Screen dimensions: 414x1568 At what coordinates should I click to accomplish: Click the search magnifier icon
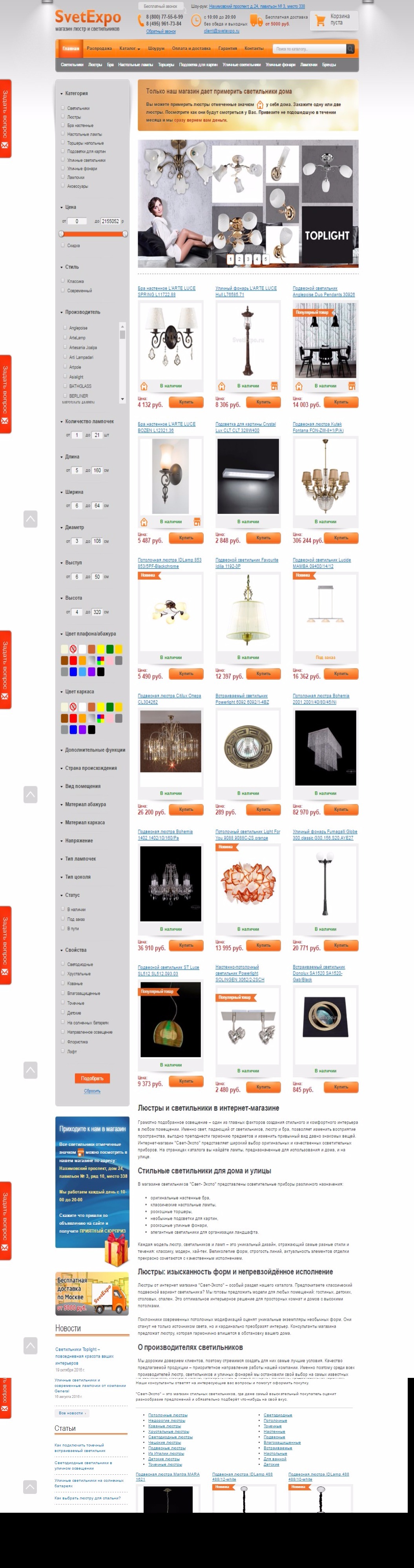[x=350, y=49]
